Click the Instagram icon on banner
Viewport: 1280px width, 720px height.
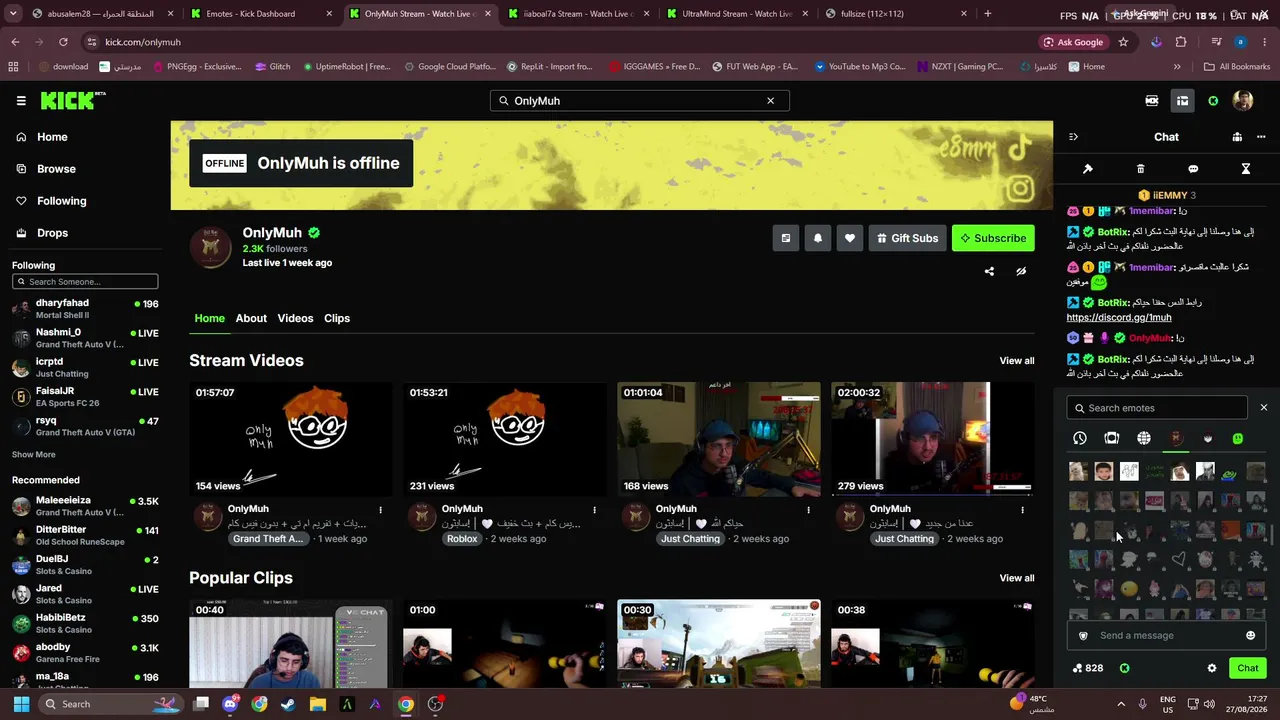1020,187
